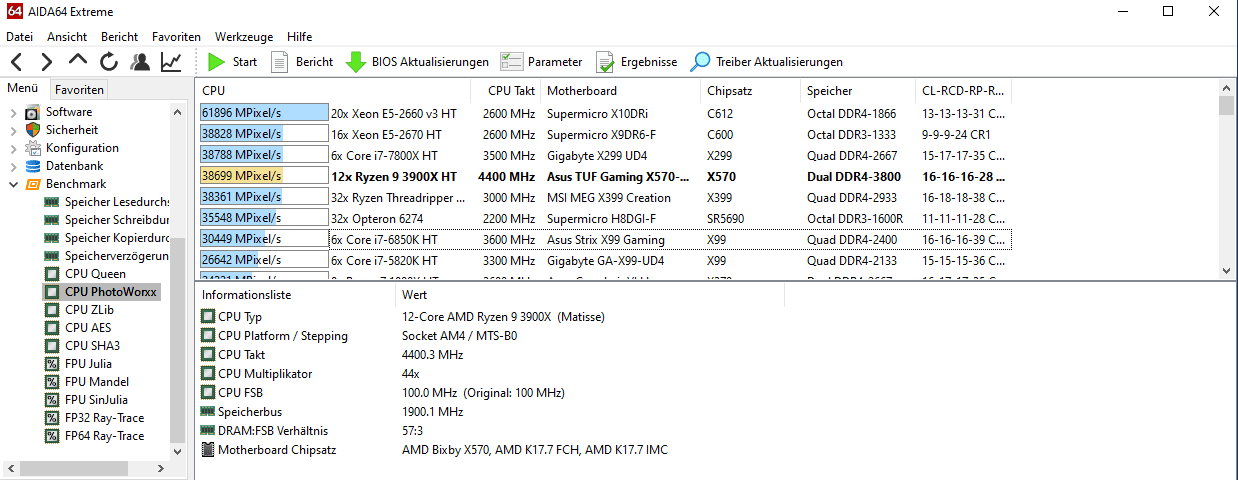Open the Hilfe menu
This screenshot has width=1238, height=480.
[x=299, y=37]
